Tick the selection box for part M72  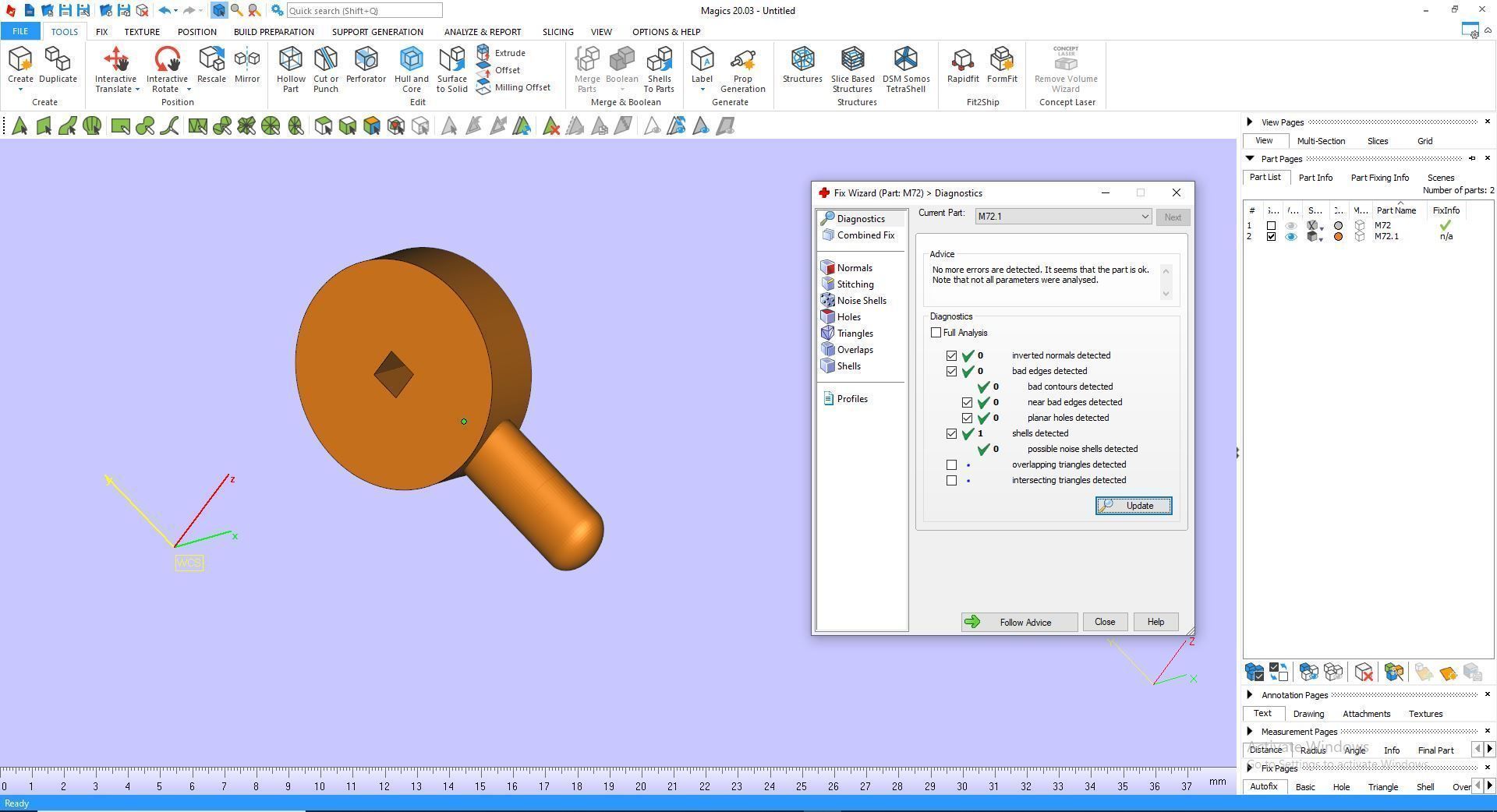1271,226
